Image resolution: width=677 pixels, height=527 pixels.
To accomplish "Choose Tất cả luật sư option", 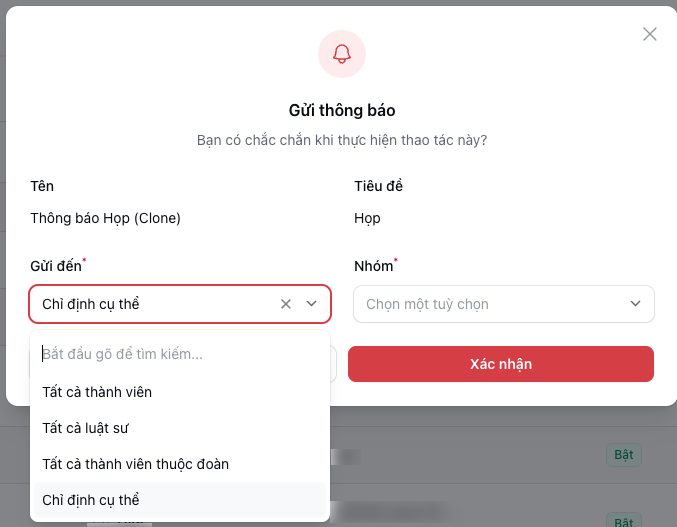I will (x=86, y=428).
